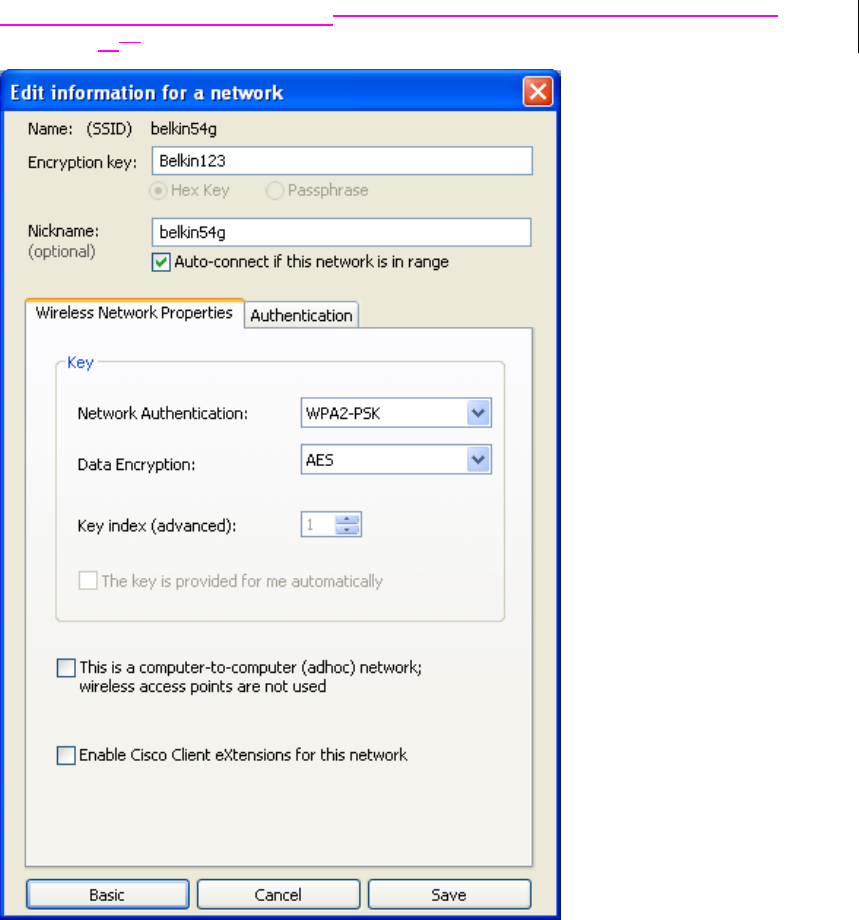This screenshot has width=859, height=920.
Task: Close the Edit information for a network dialog
Action: tap(537, 92)
